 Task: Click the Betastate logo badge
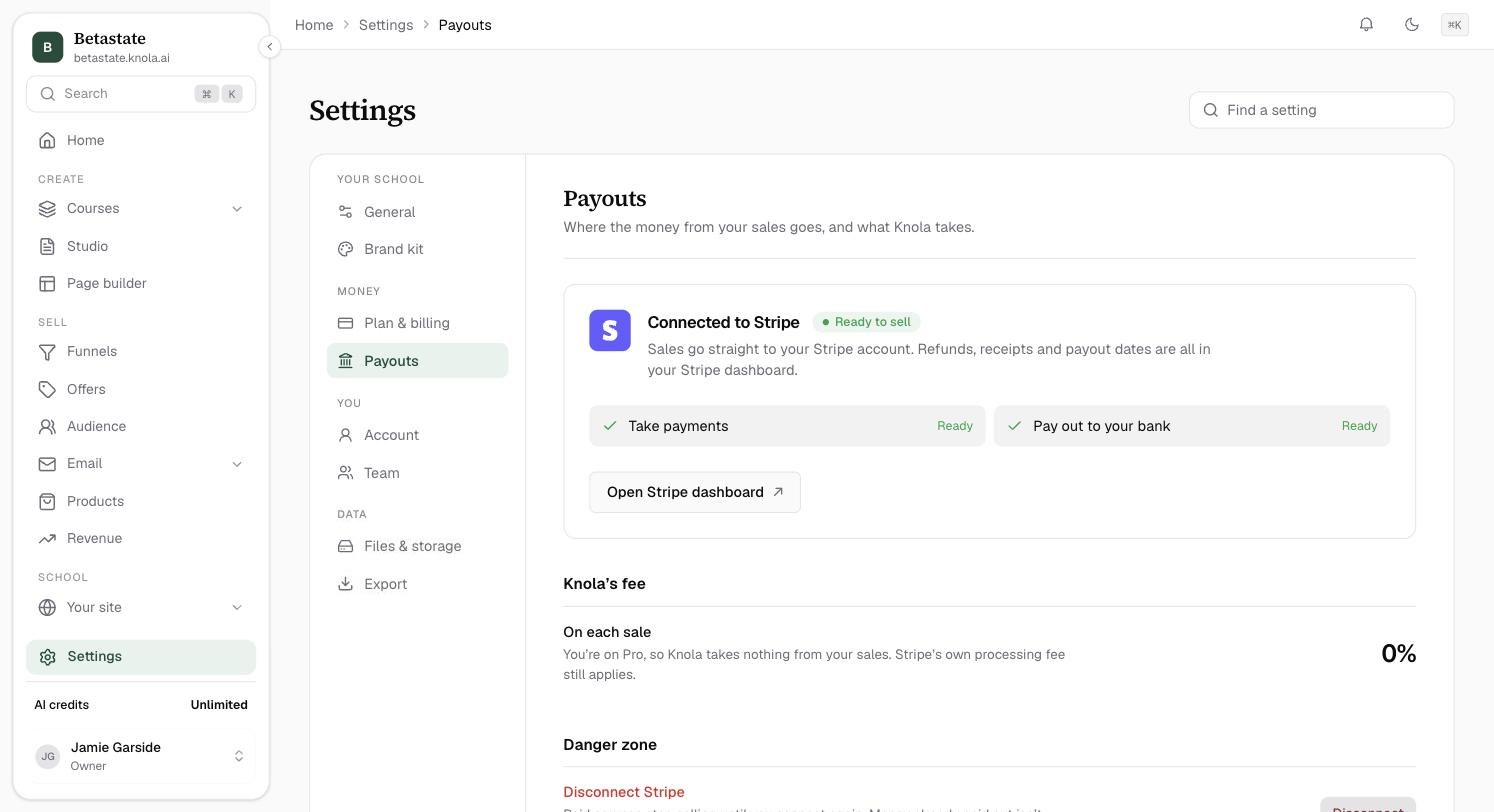pyautogui.click(x=47, y=47)
